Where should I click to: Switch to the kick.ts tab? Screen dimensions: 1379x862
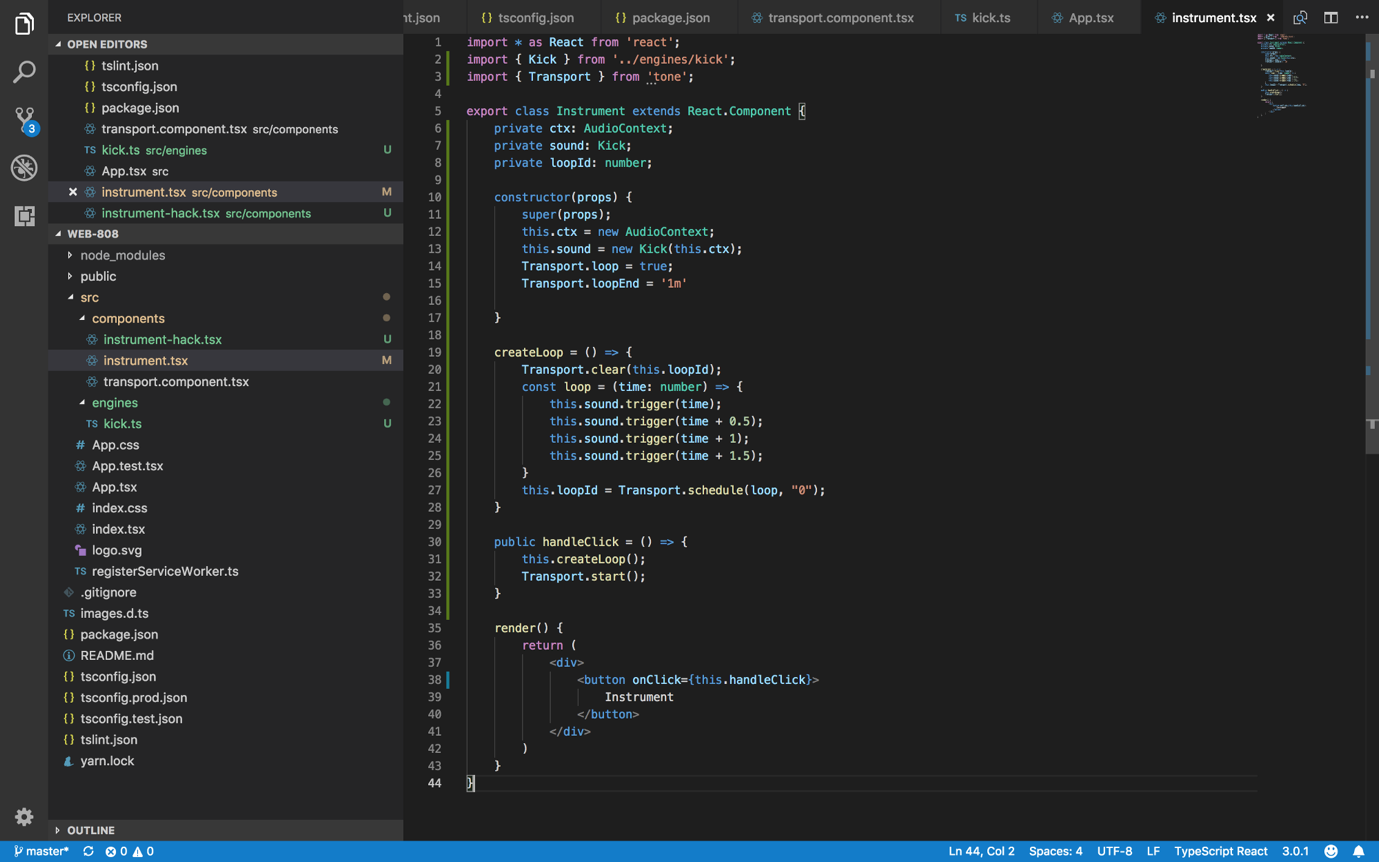coord(990,17)
